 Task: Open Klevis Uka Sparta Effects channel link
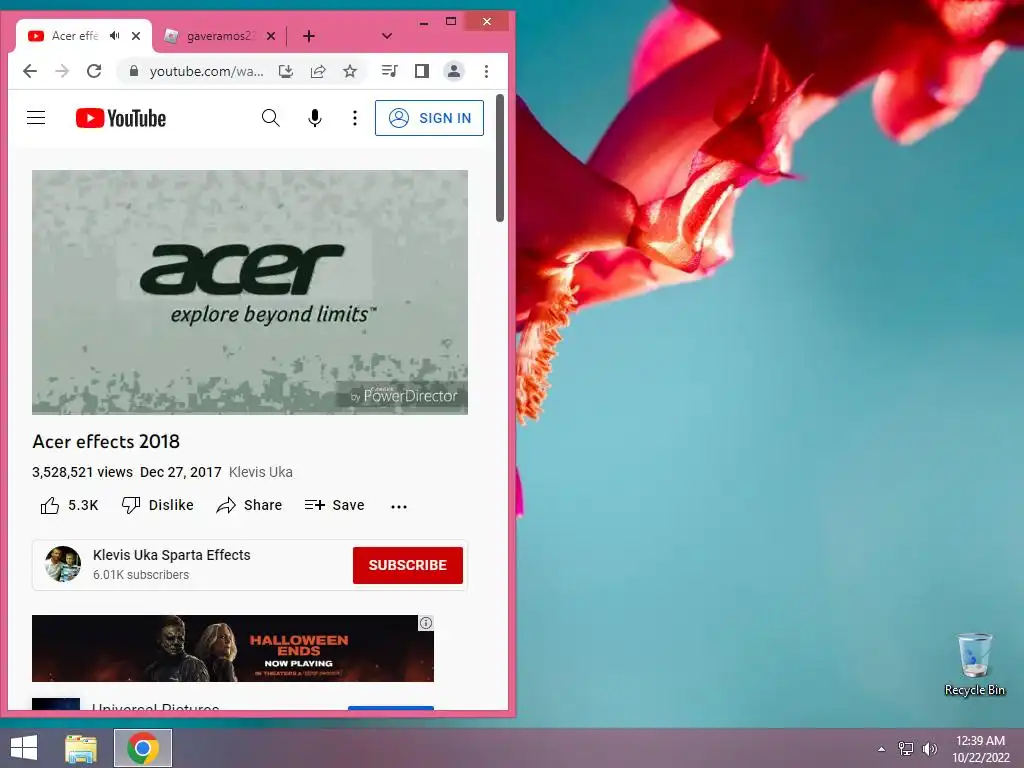172,555
